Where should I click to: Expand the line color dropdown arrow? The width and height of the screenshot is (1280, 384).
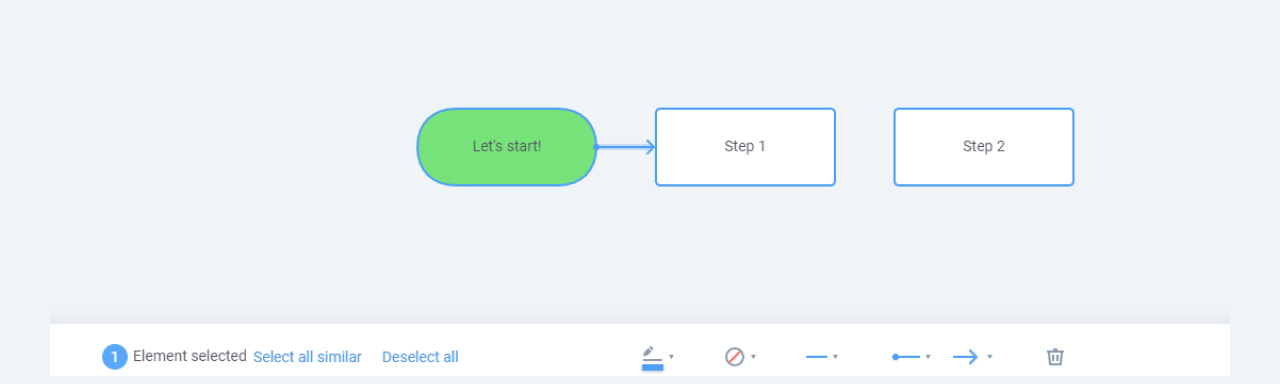pyautogui.click(x=672, y=357)
